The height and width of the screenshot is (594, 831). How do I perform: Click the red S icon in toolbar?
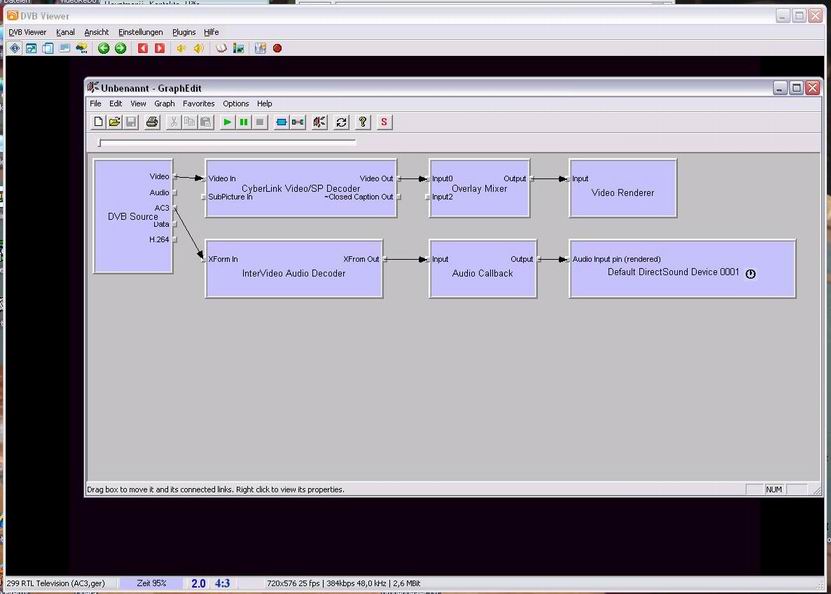click(x=384, y=122)
